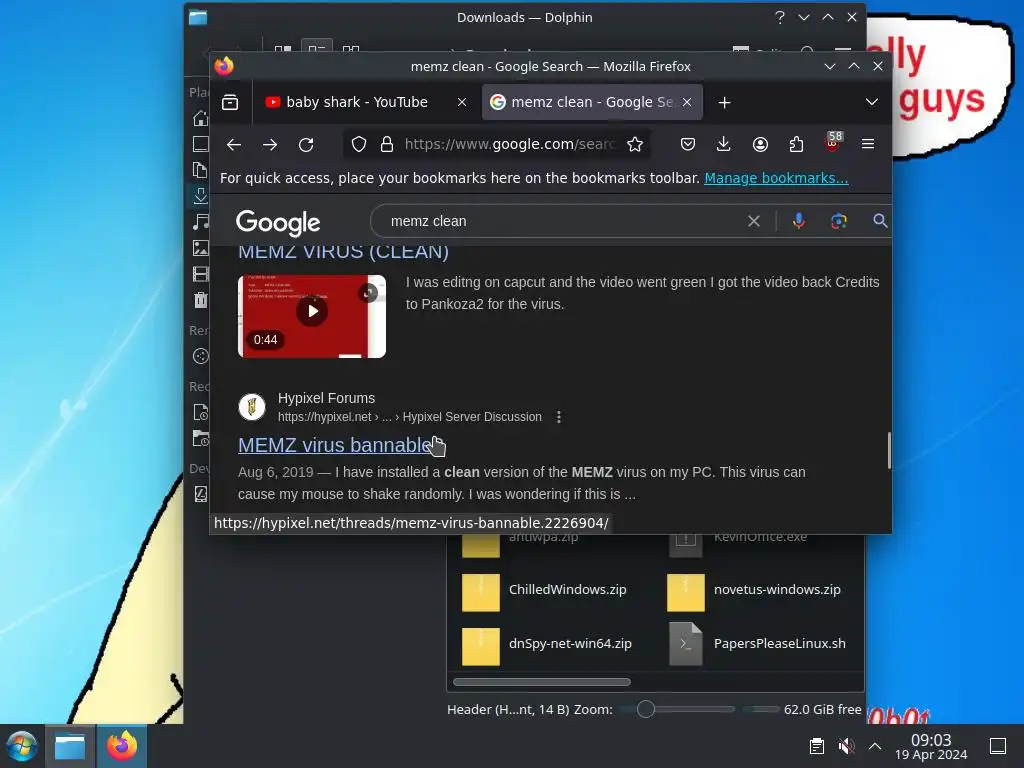Close the baby shark YouTube tab
Image resolution: width=1024 pixels, height=768 pixels.
pyautogui.click(x=462, y=103)
